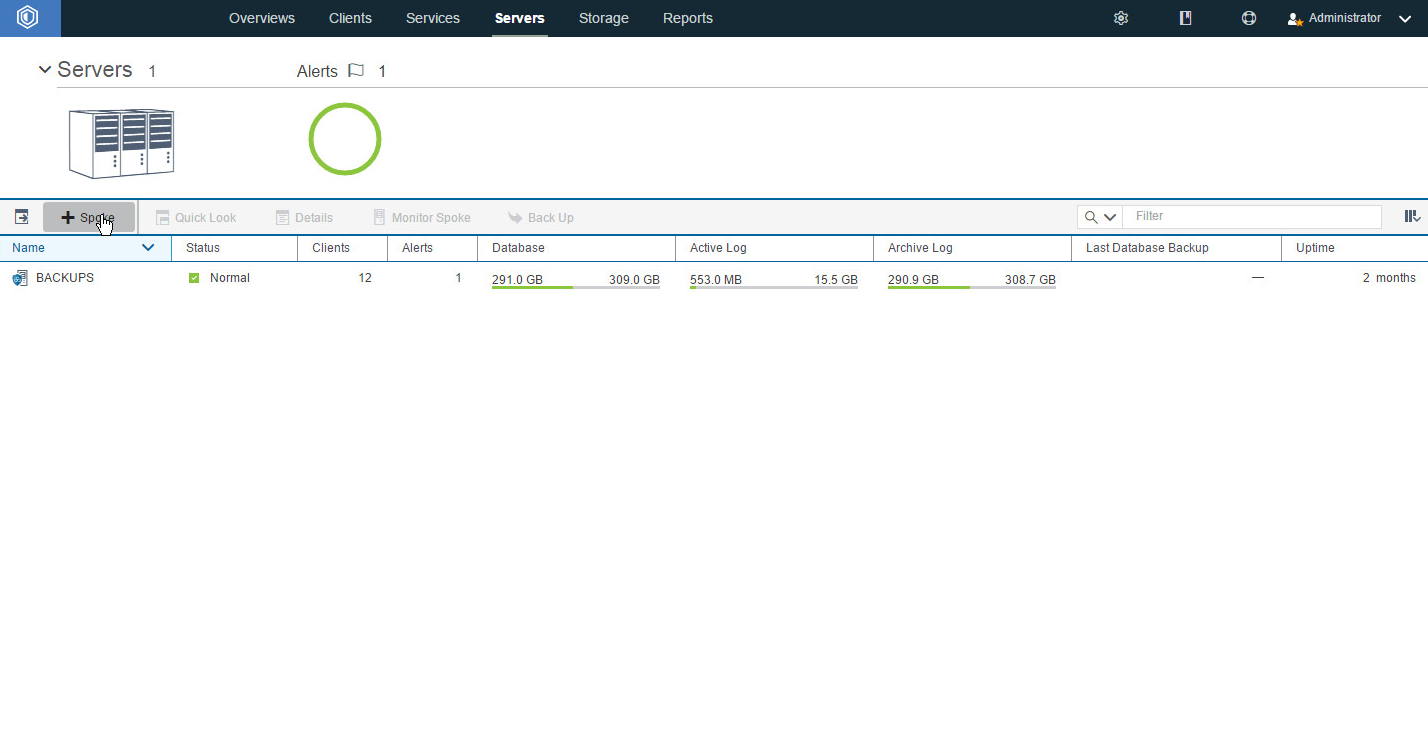Click the BACKUPS server row icon

[x=20, y=278]
